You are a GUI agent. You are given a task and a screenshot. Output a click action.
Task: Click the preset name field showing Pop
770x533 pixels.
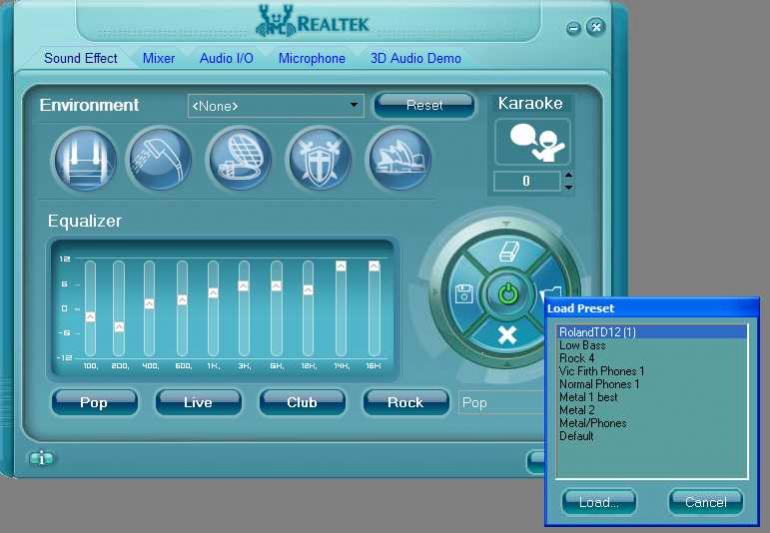502,403
